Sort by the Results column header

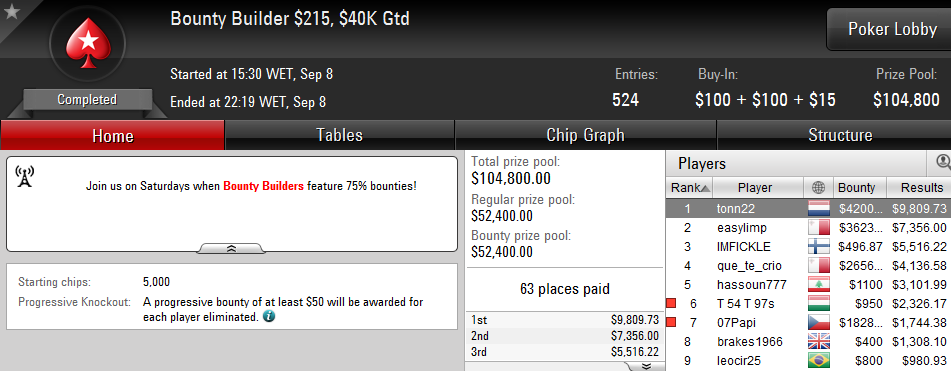(920, 188)
